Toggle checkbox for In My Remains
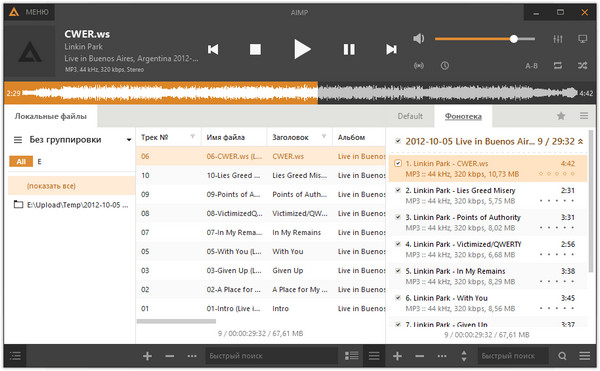Viewport: 600px width, 371px height. pos(398,271)
